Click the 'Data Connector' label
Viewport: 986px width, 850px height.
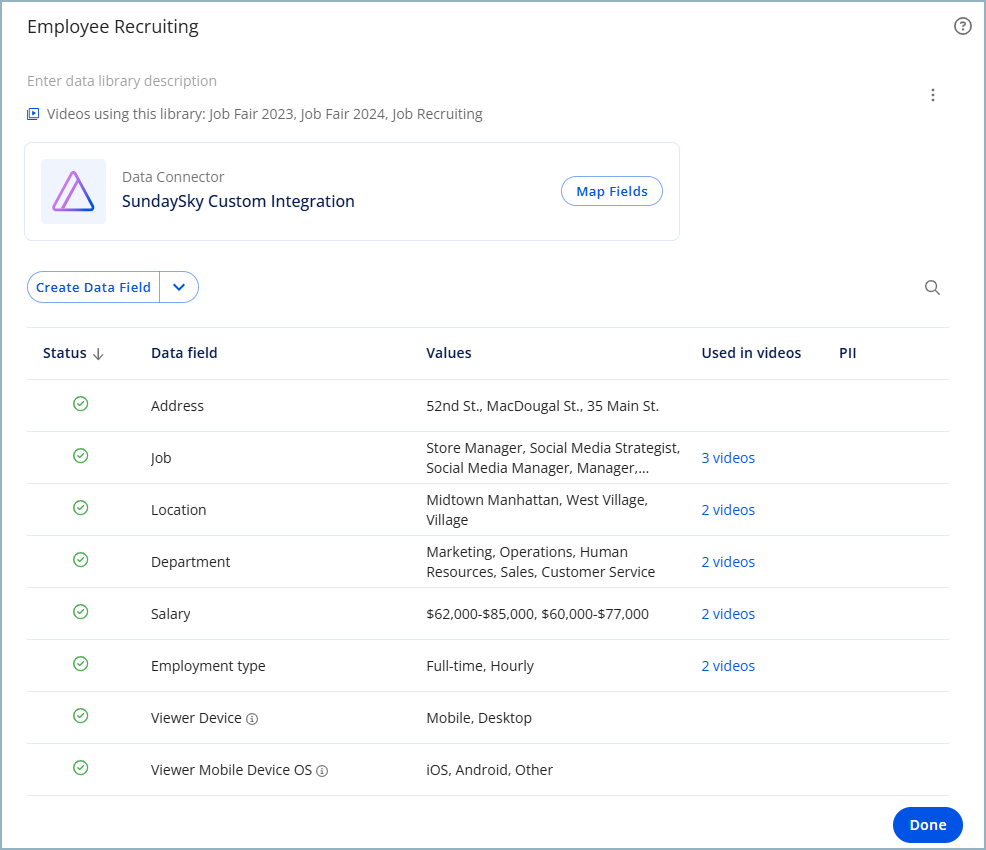(x=173, y=177)
